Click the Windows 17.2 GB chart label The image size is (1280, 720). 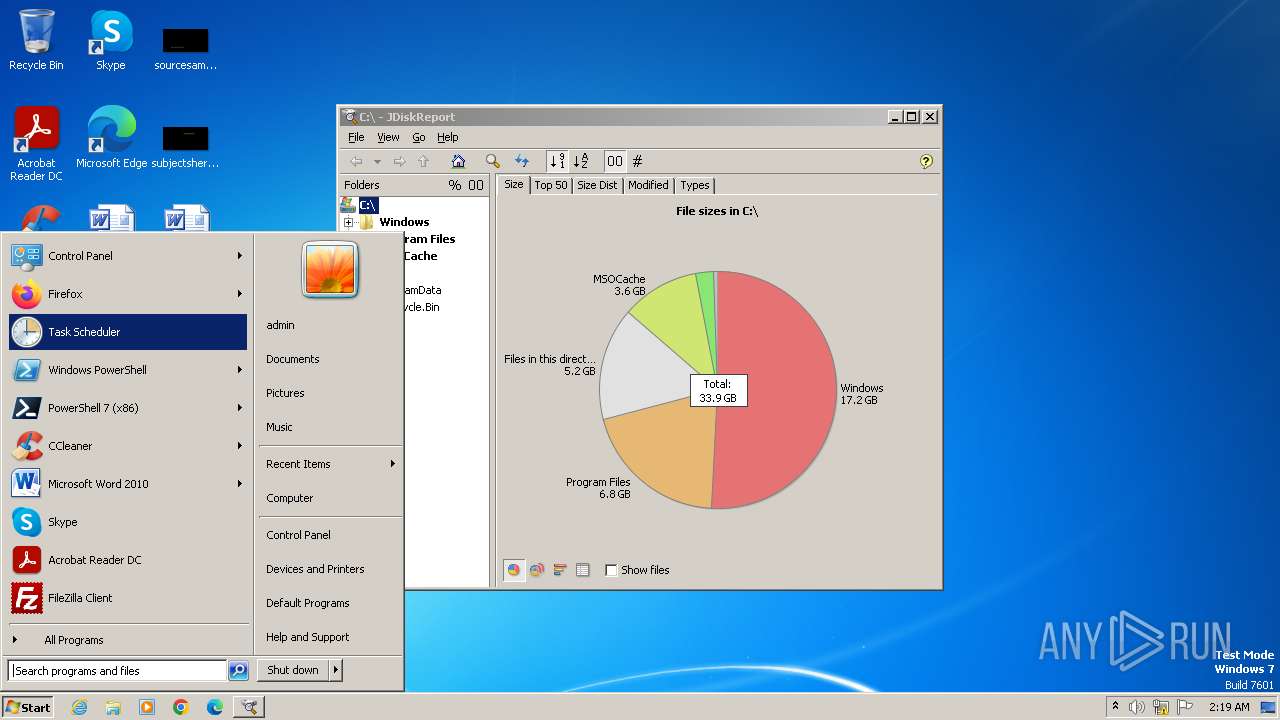coord(861,394)
